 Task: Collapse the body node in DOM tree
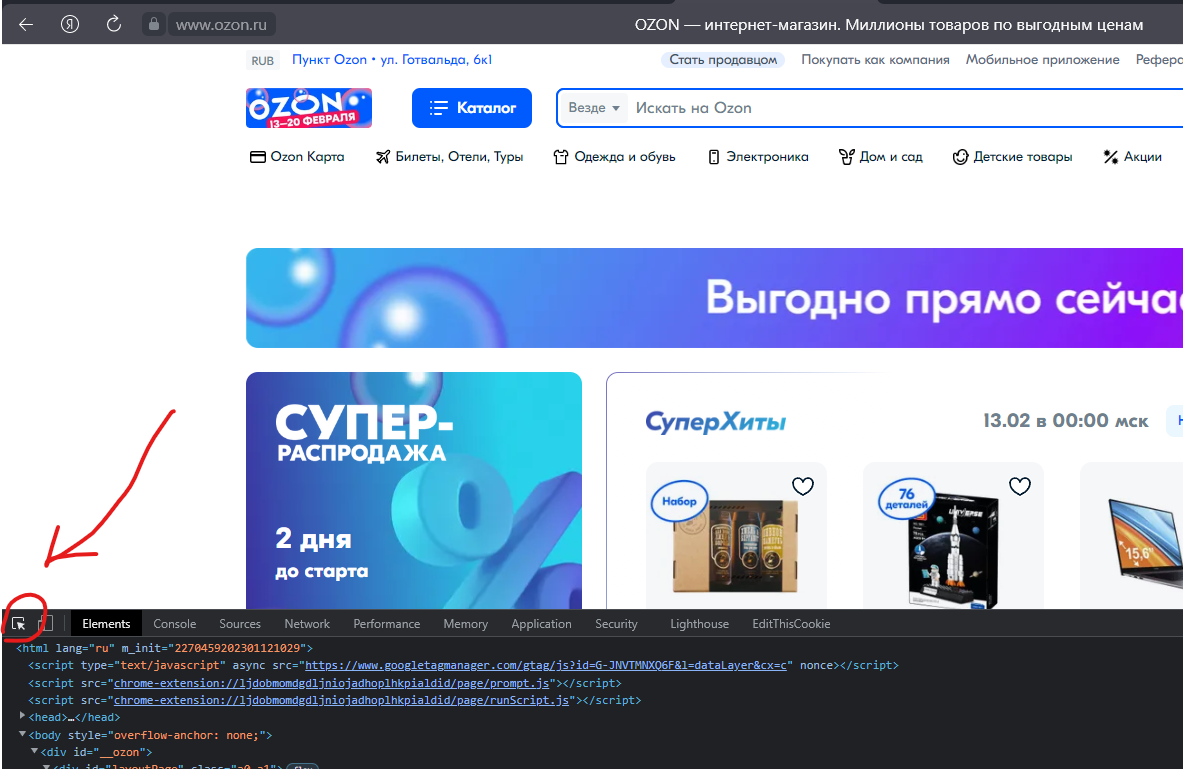22,734
